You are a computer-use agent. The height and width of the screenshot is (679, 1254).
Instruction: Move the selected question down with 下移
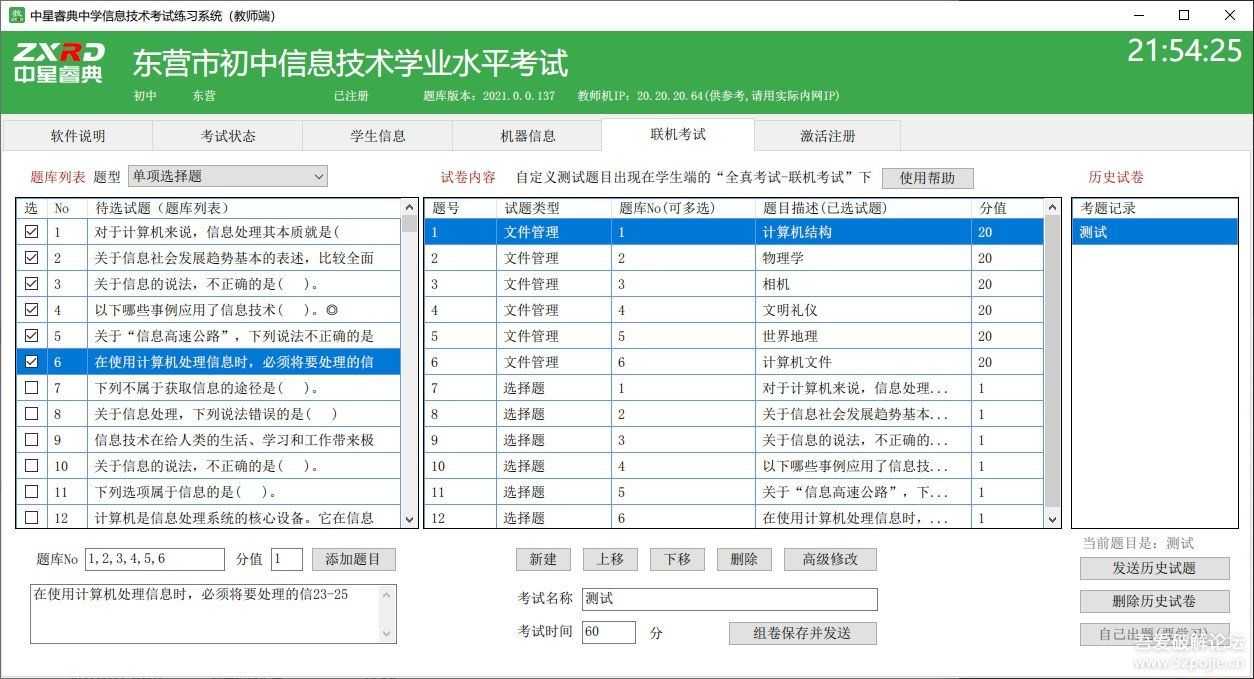click(677, 560)
